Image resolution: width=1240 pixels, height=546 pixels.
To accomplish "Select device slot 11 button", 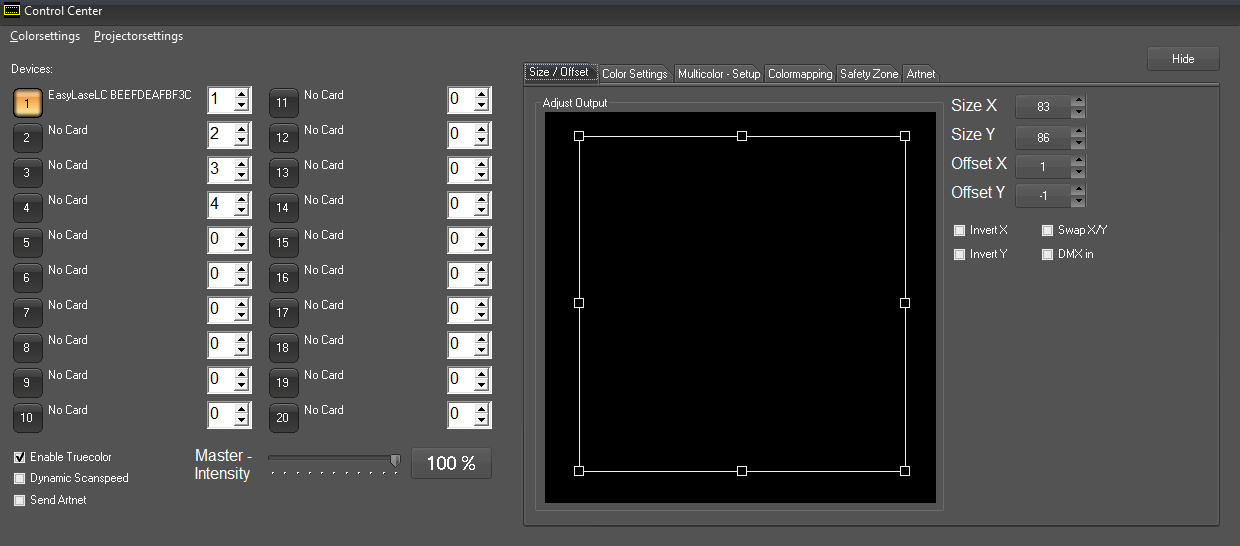I will tap(283, 102).
